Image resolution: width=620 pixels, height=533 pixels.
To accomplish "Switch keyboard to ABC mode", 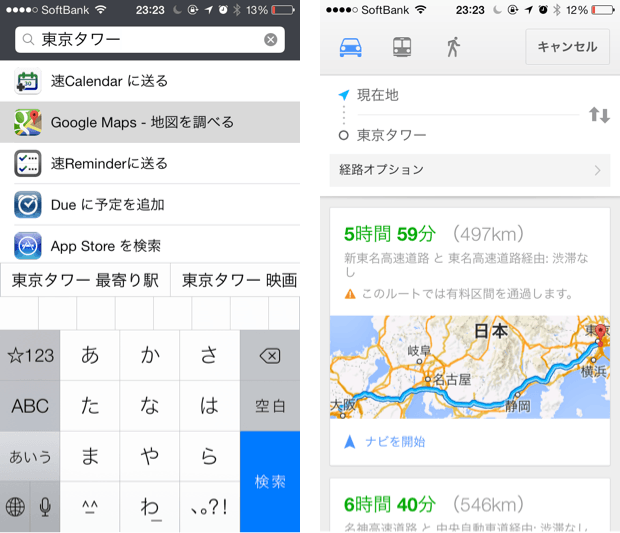I will [x=30, y=406].
